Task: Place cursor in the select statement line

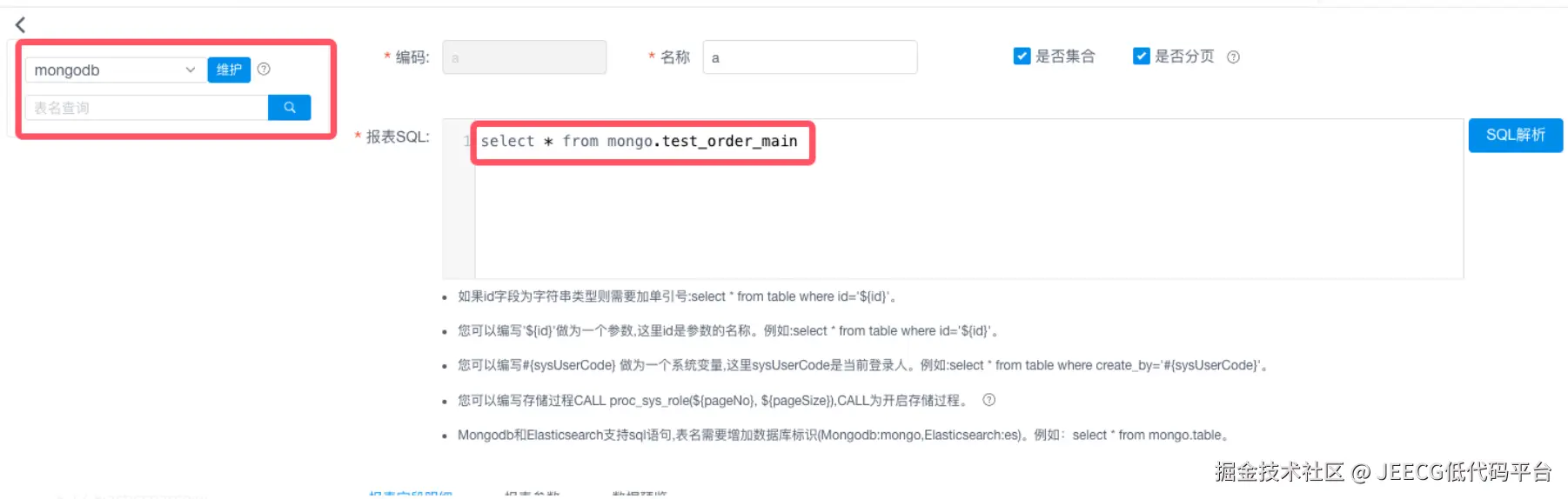Action: 639,141
